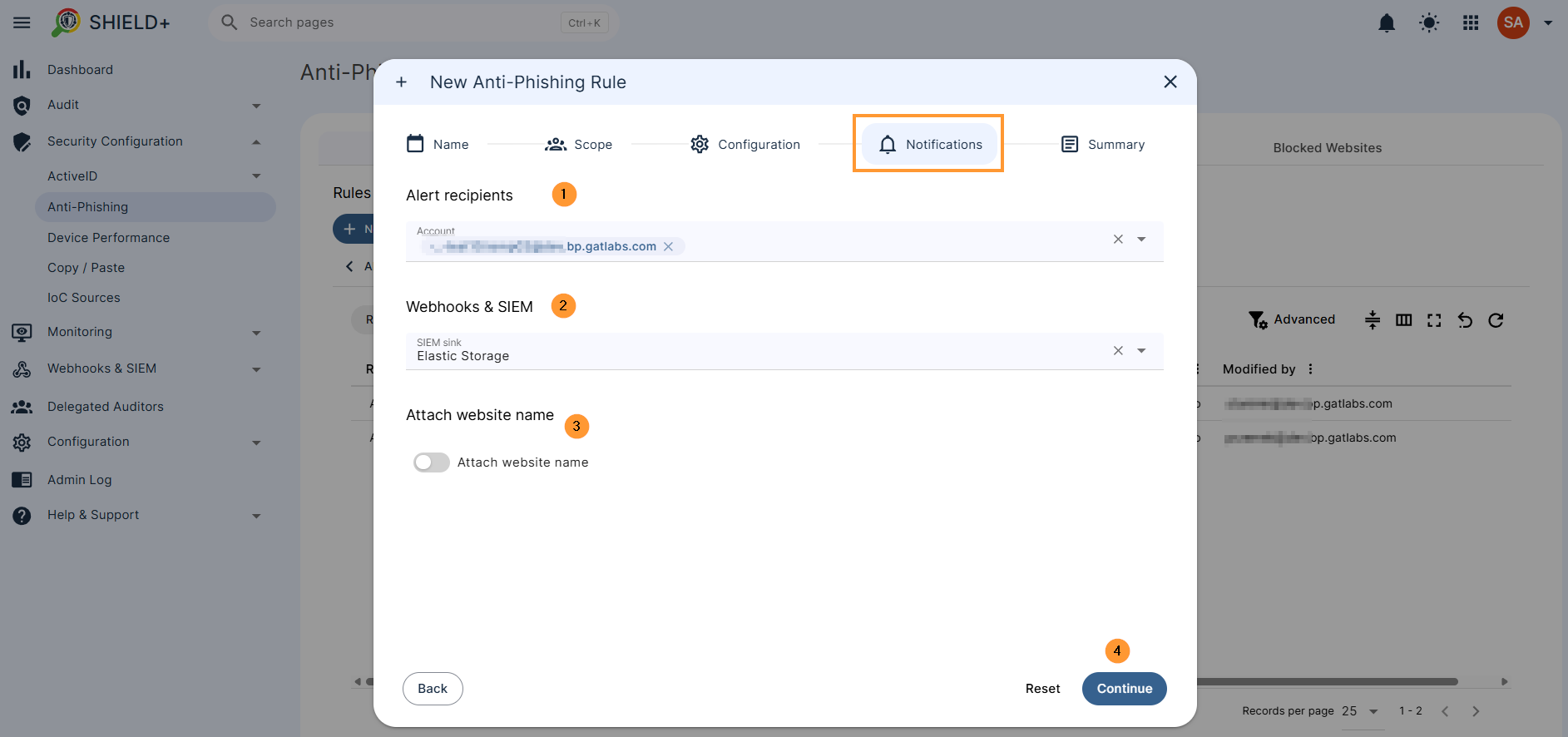Open the apps grid launcher
The image size is (1568, 737).
(x=1471, y=22)
